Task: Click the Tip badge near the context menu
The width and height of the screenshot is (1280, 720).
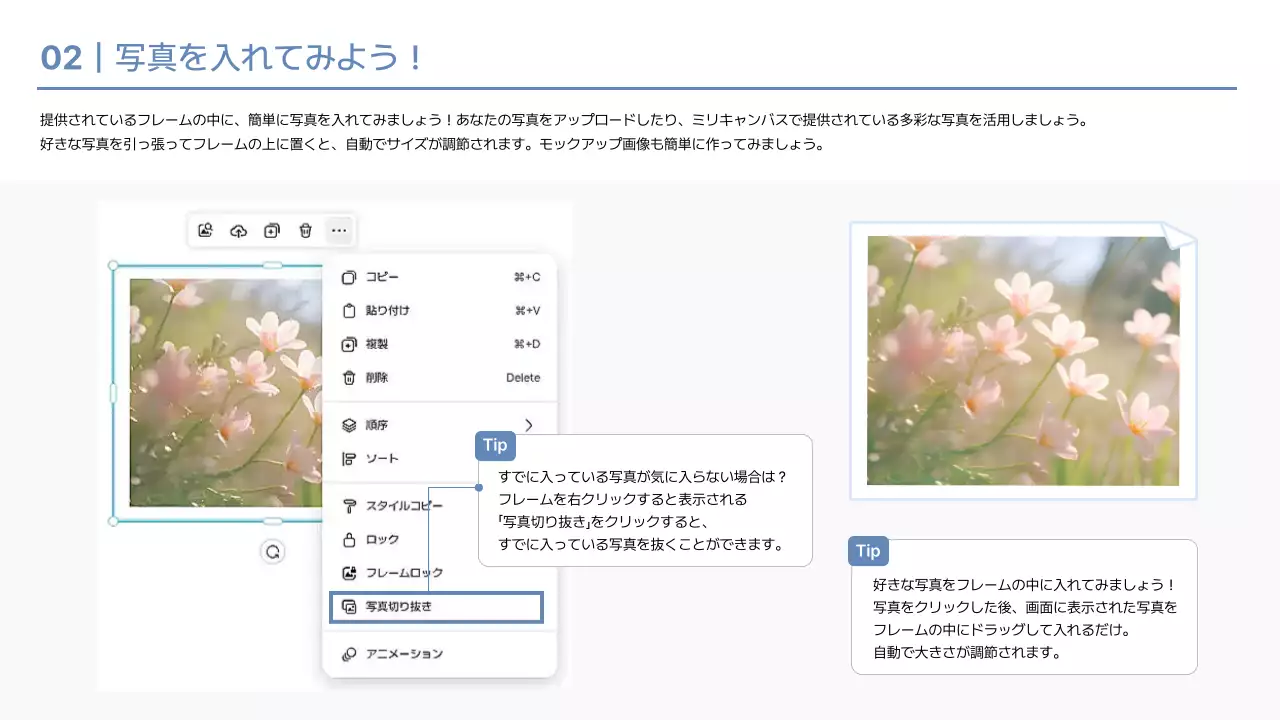Action: click(x=495, y=445)
